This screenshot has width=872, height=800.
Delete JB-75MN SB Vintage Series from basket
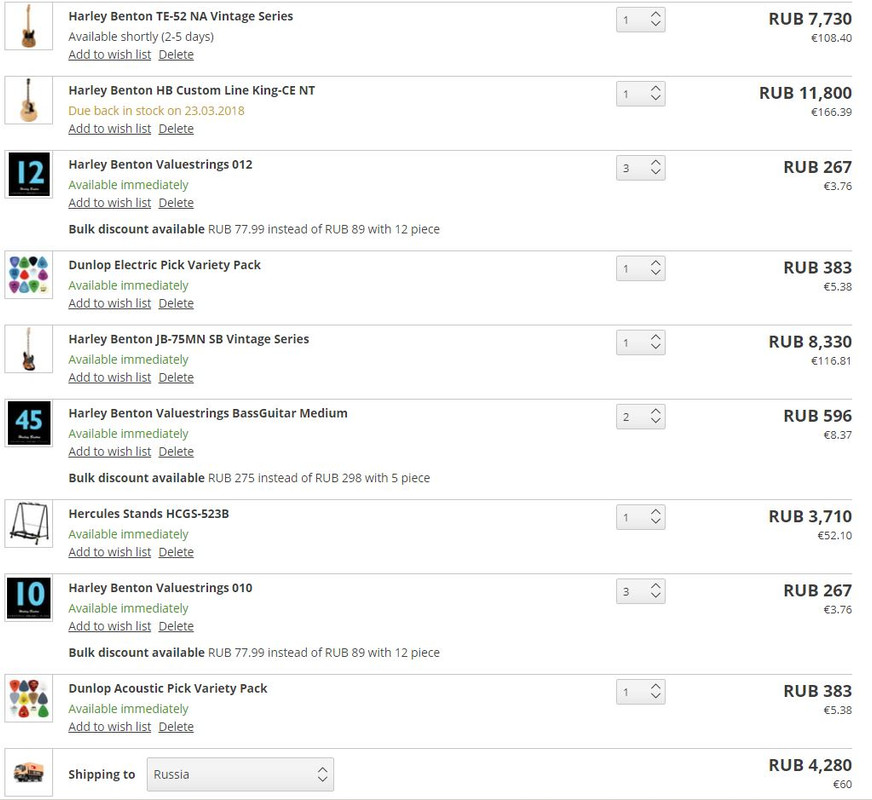(176, 377)
